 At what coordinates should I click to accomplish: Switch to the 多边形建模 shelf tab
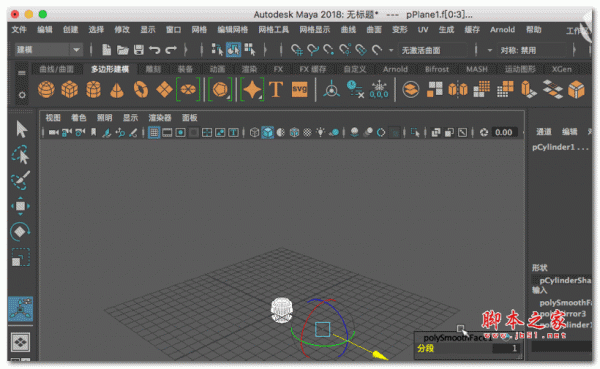click(x=110, y=69)
